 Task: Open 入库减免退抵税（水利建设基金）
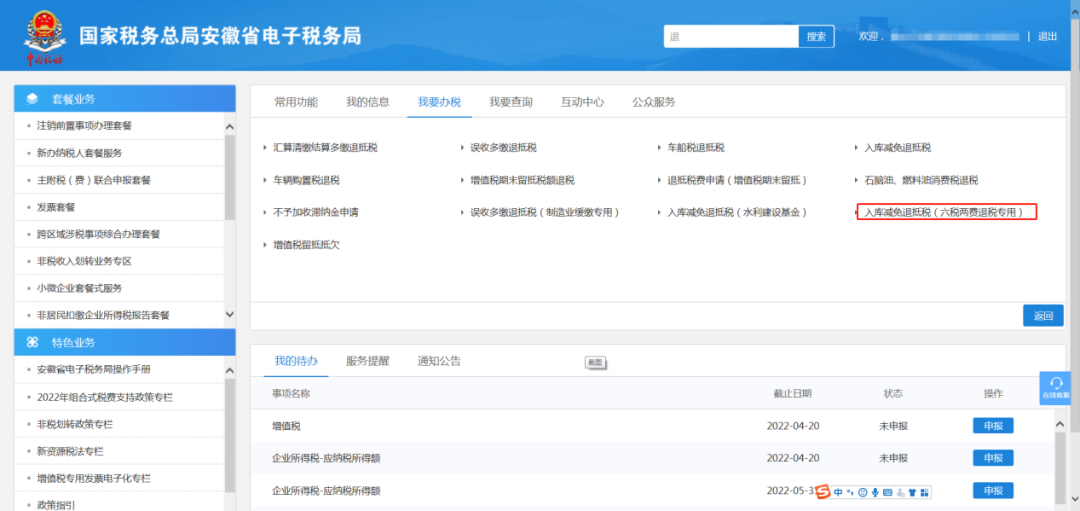[737, 212]
